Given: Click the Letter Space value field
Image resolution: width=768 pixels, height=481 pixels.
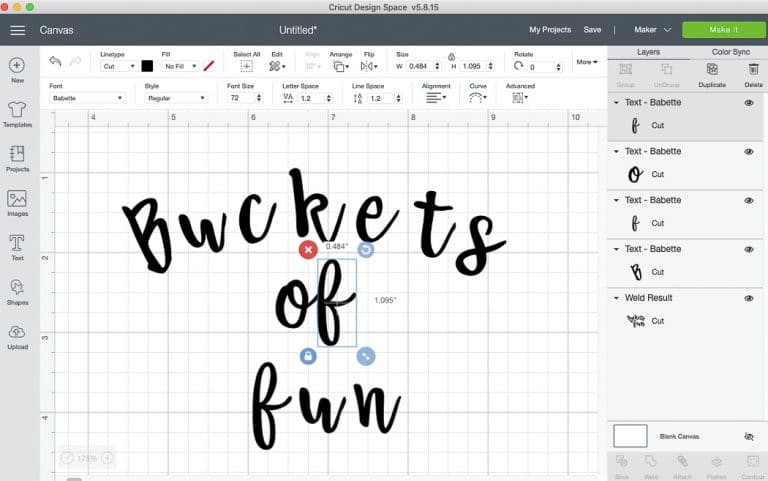Looking at the screenshot, I should point(311,98).
